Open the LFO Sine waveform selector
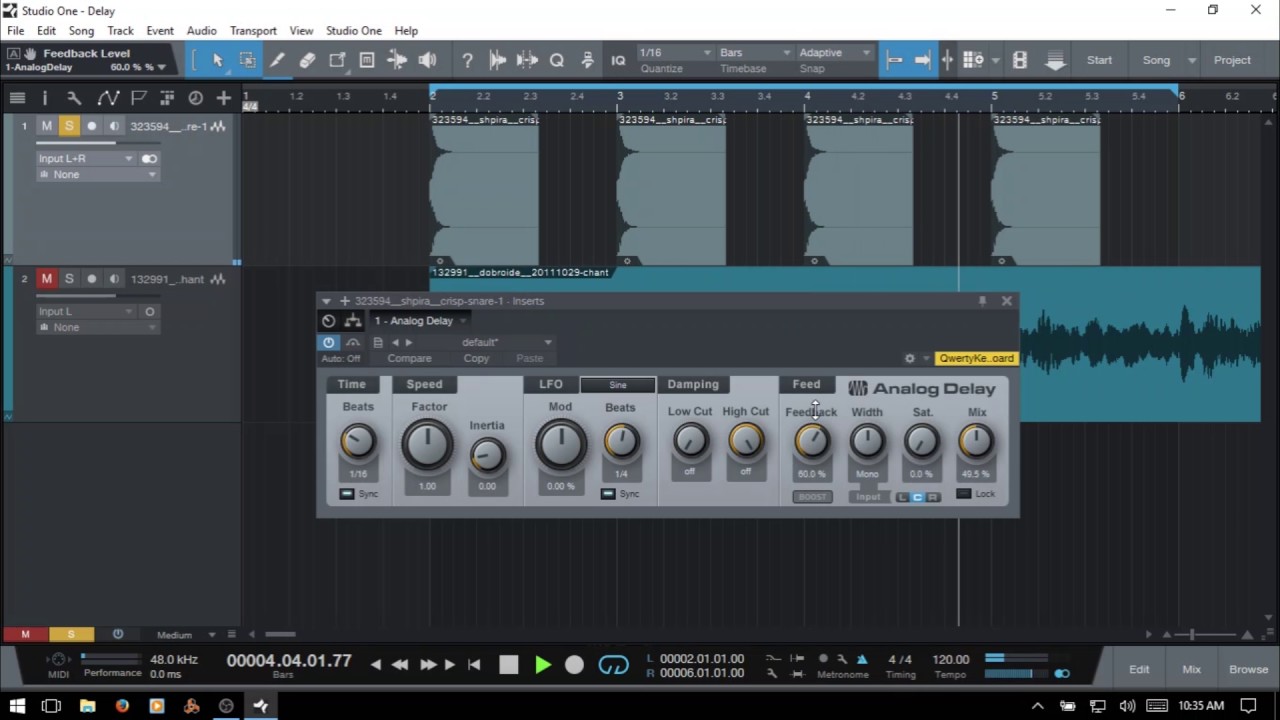The height and width of the screenshot is (720, 1280). tap(618, 385)
